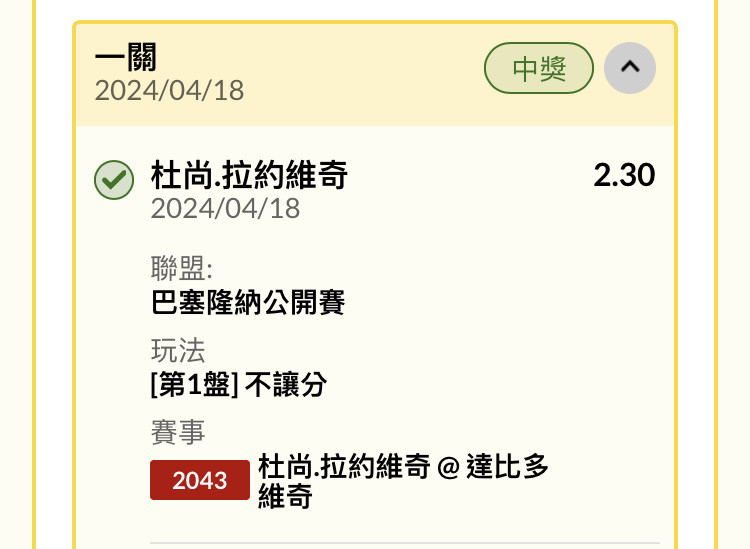
Task: Click the slip header date 2024/04/18
Action: pos(169,90)
